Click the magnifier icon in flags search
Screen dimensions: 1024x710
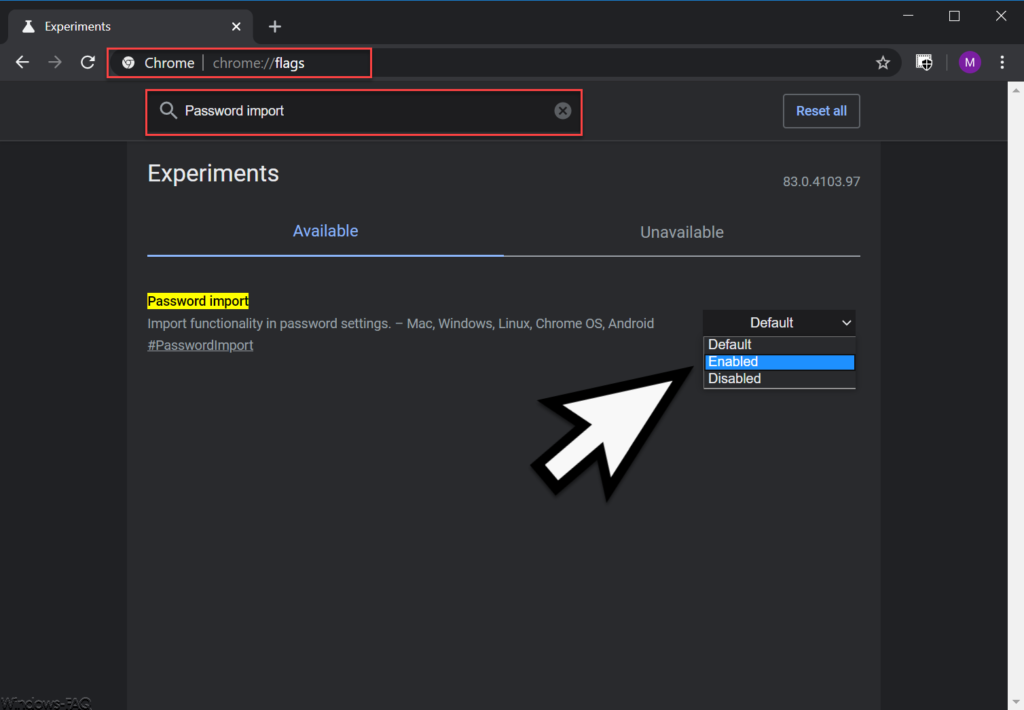pyautogui.click(x=168, y=110)
